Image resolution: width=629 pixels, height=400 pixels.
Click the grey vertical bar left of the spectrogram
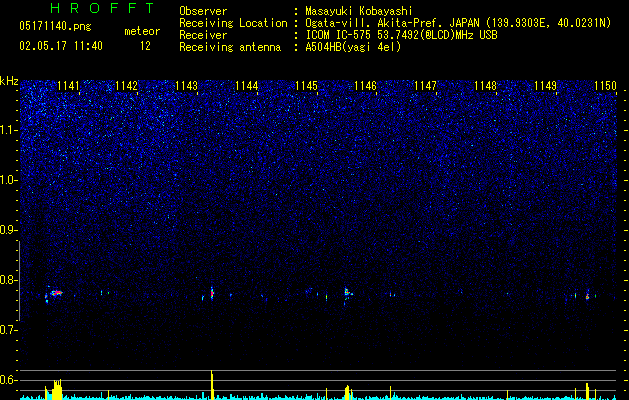pos(19,281)
